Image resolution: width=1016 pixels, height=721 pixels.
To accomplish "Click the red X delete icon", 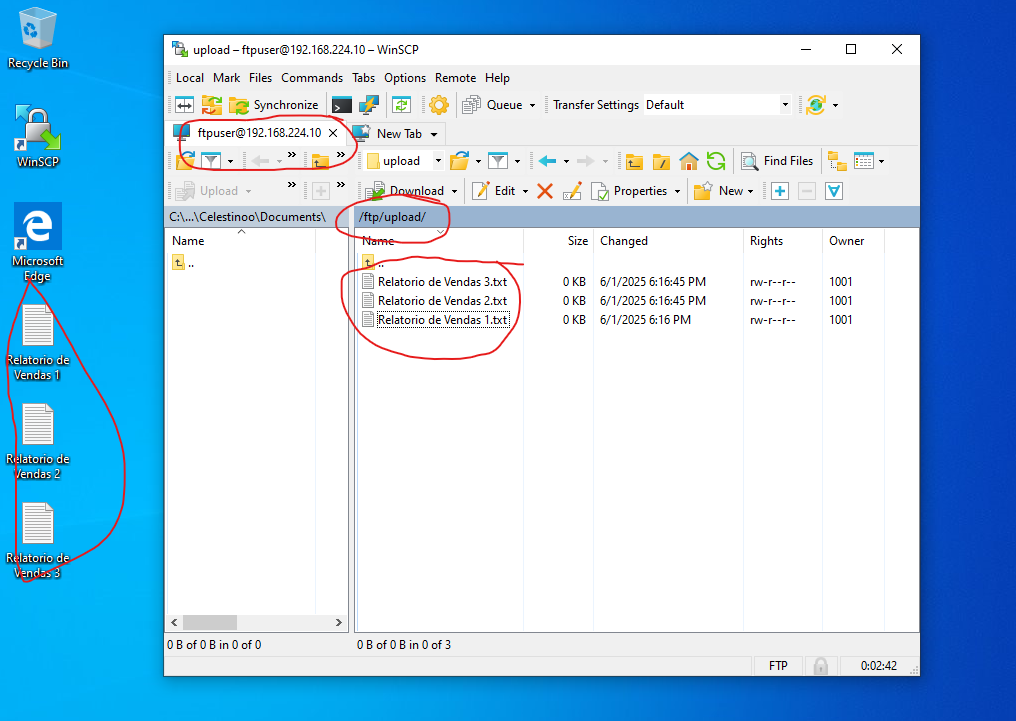I will pyautogui.click(x=545, y=191).
